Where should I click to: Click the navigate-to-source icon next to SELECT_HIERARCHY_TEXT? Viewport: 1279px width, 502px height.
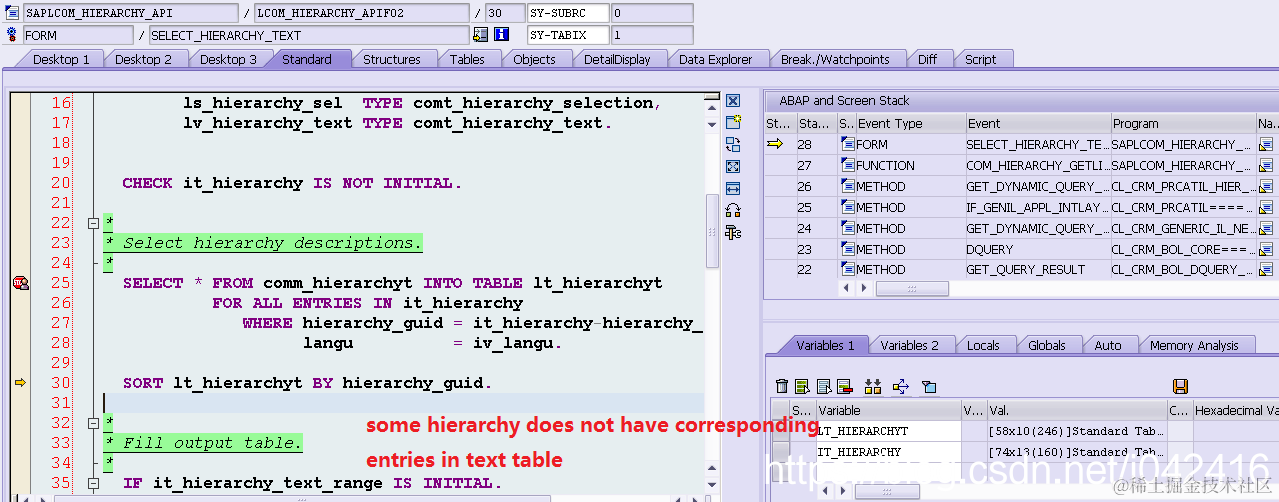(481, 35)
